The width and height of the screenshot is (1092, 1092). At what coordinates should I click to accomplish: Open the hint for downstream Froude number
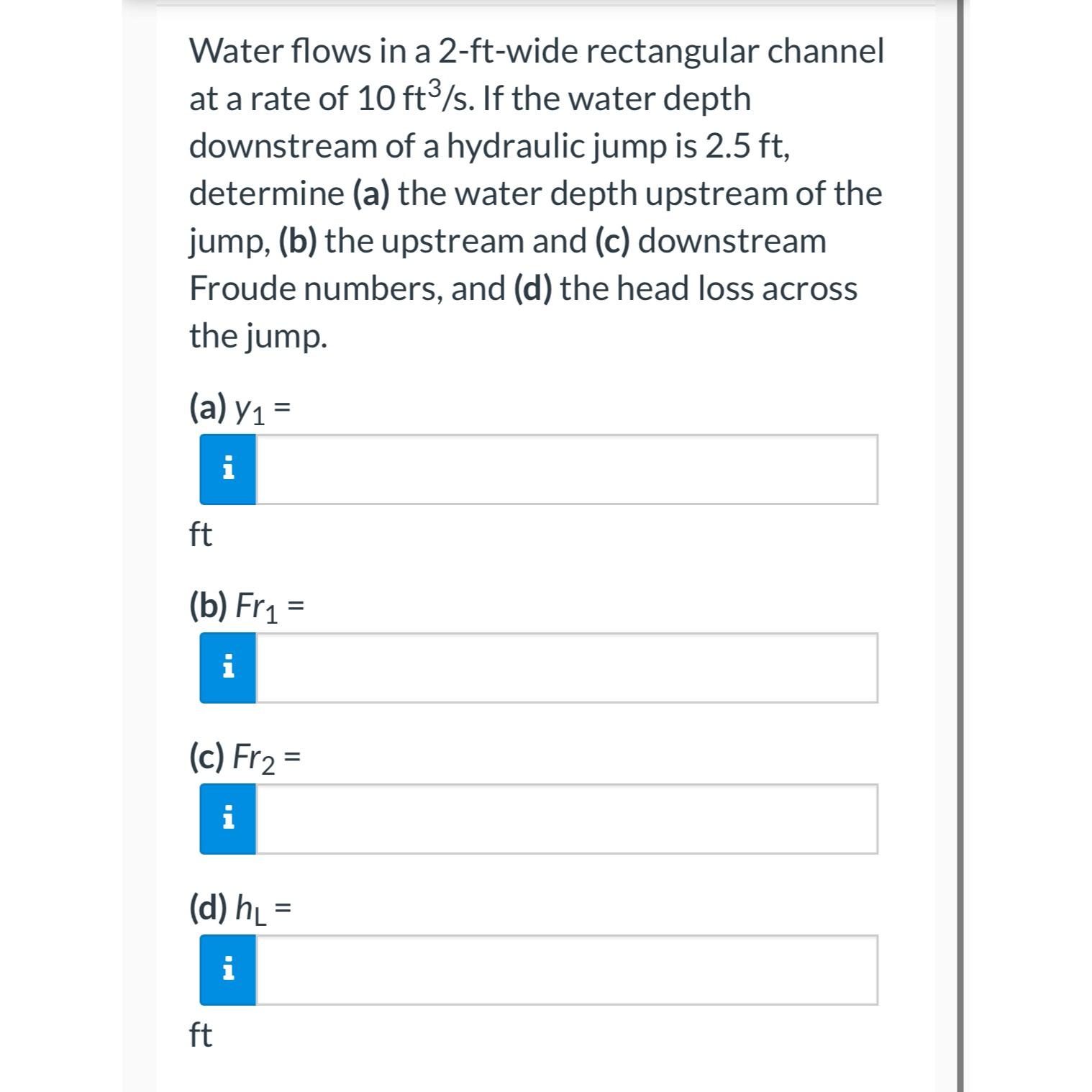227,819
